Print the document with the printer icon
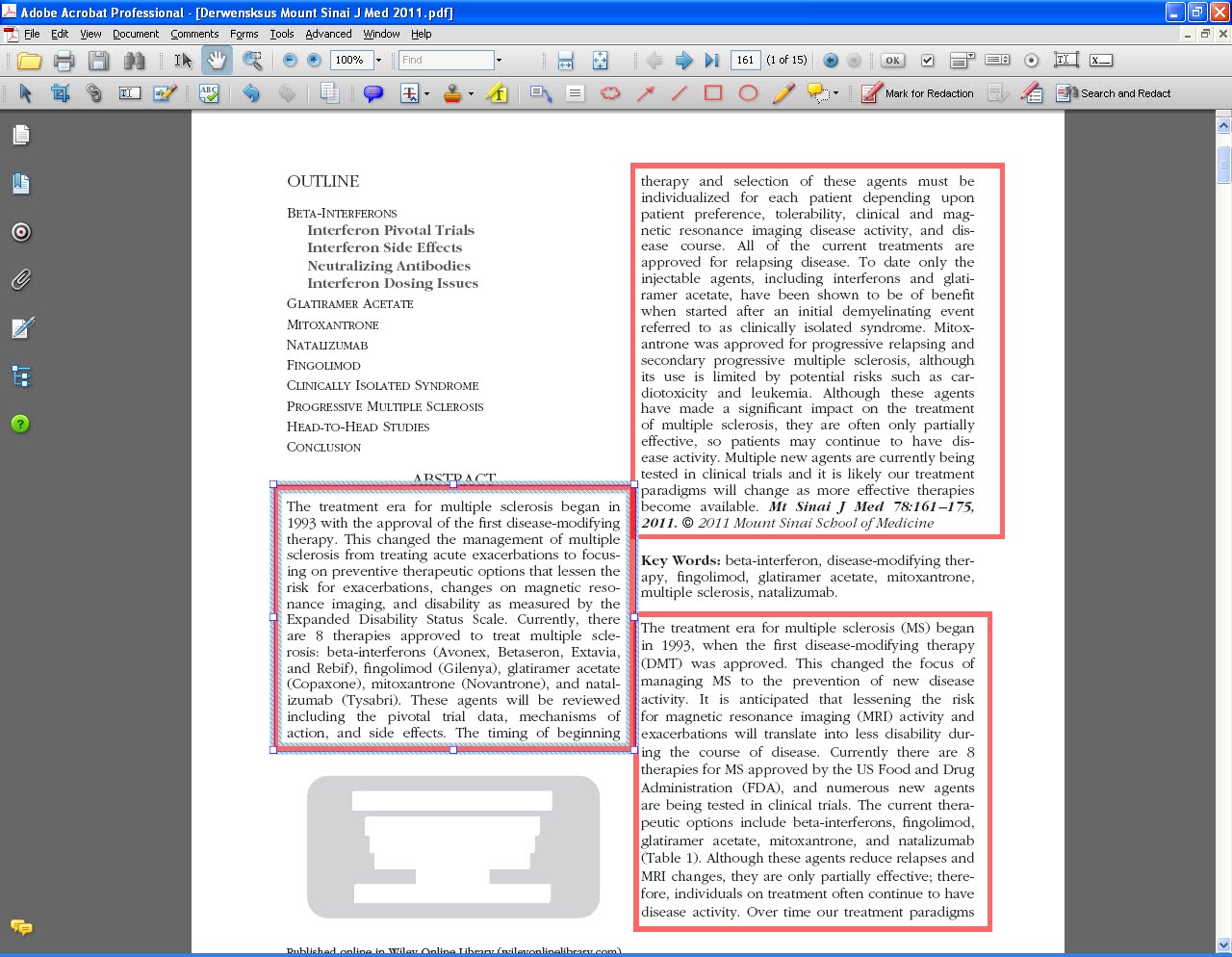This screenshot has height=957, width=1232. [64, 61]
